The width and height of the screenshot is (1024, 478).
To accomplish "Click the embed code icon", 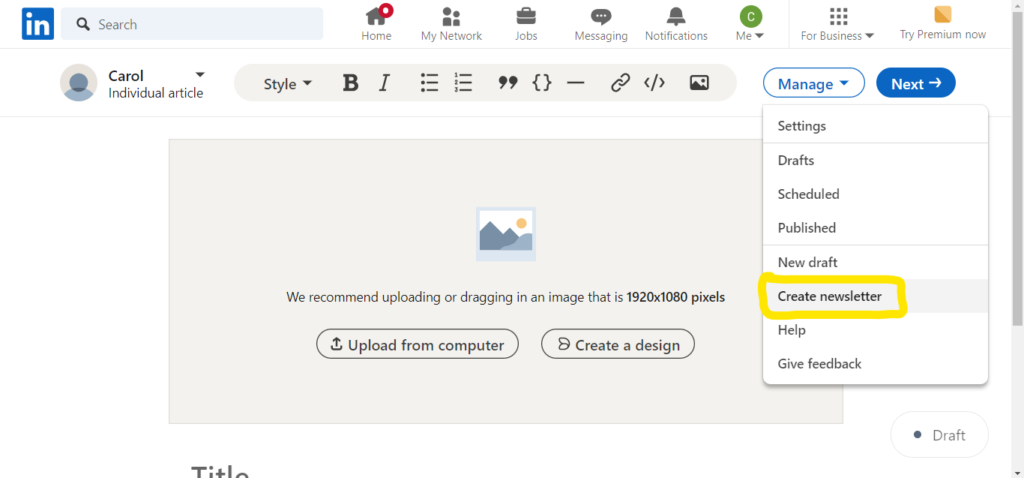I will (x=654, y=84).
